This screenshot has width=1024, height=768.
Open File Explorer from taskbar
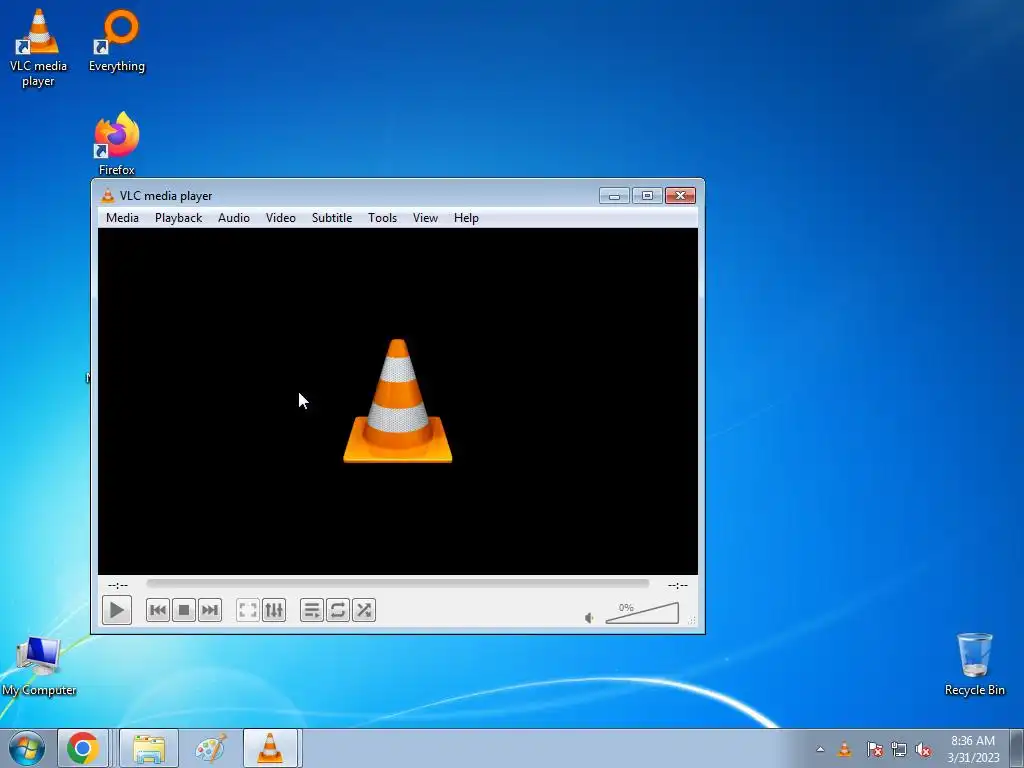pyautogui.click(x=149, y=748)
